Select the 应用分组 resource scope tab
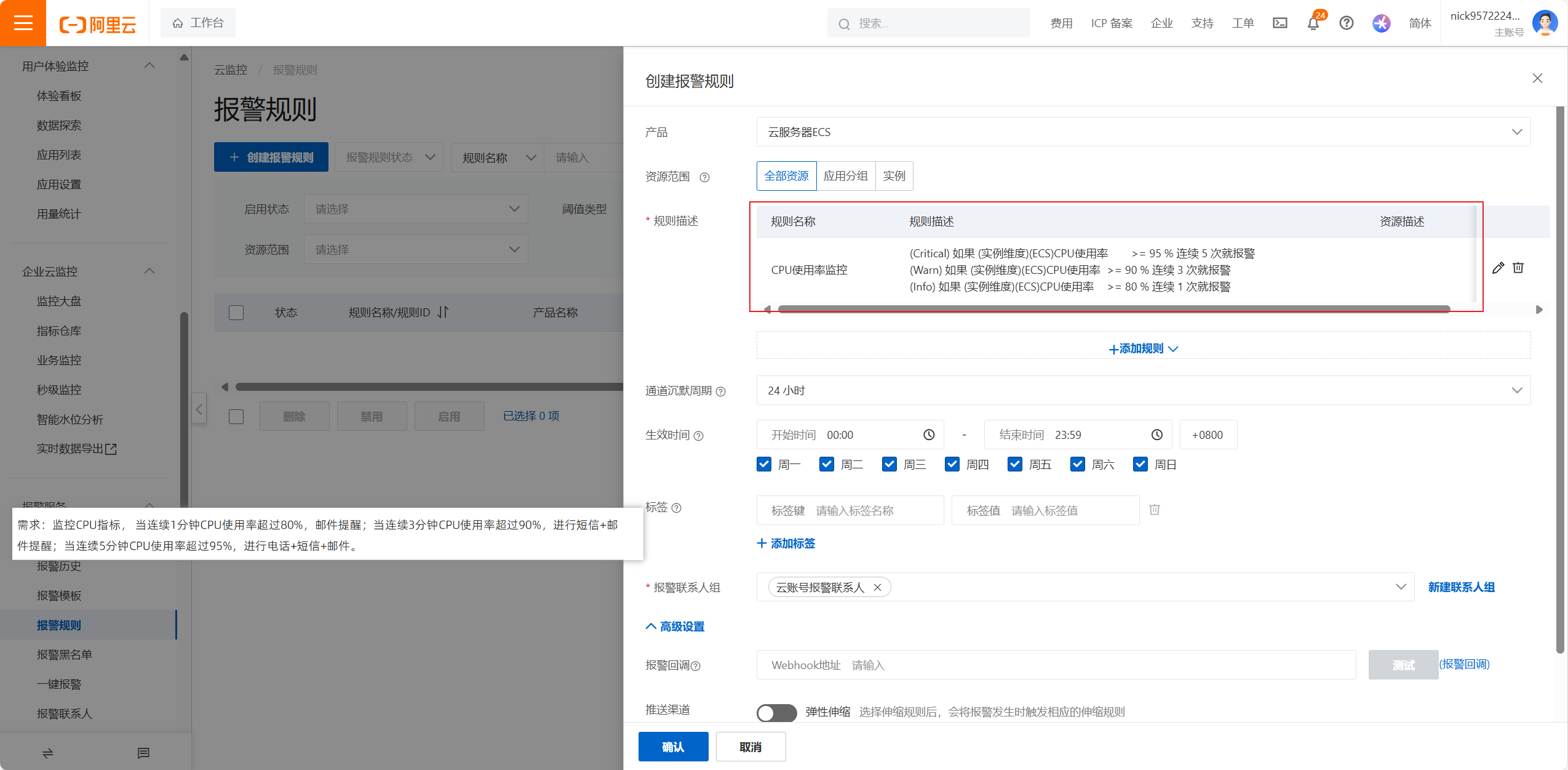Screen dimensions: 1568x770 coord(845,176)
